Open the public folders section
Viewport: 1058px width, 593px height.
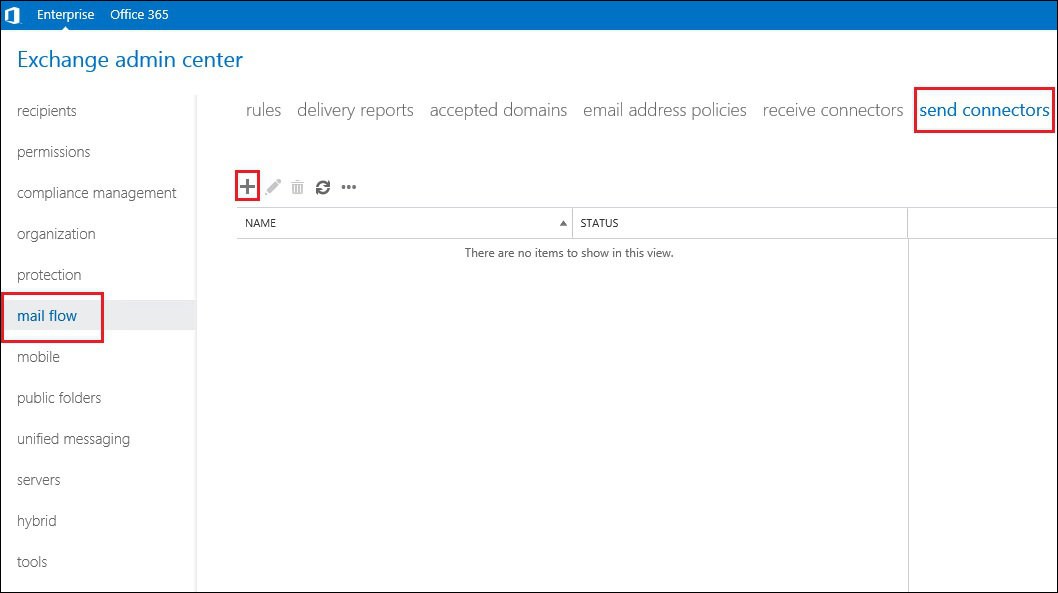tap(59, 398)
